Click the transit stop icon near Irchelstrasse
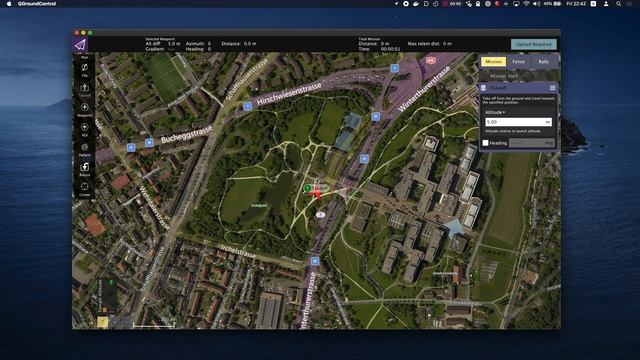 point(314,261)
